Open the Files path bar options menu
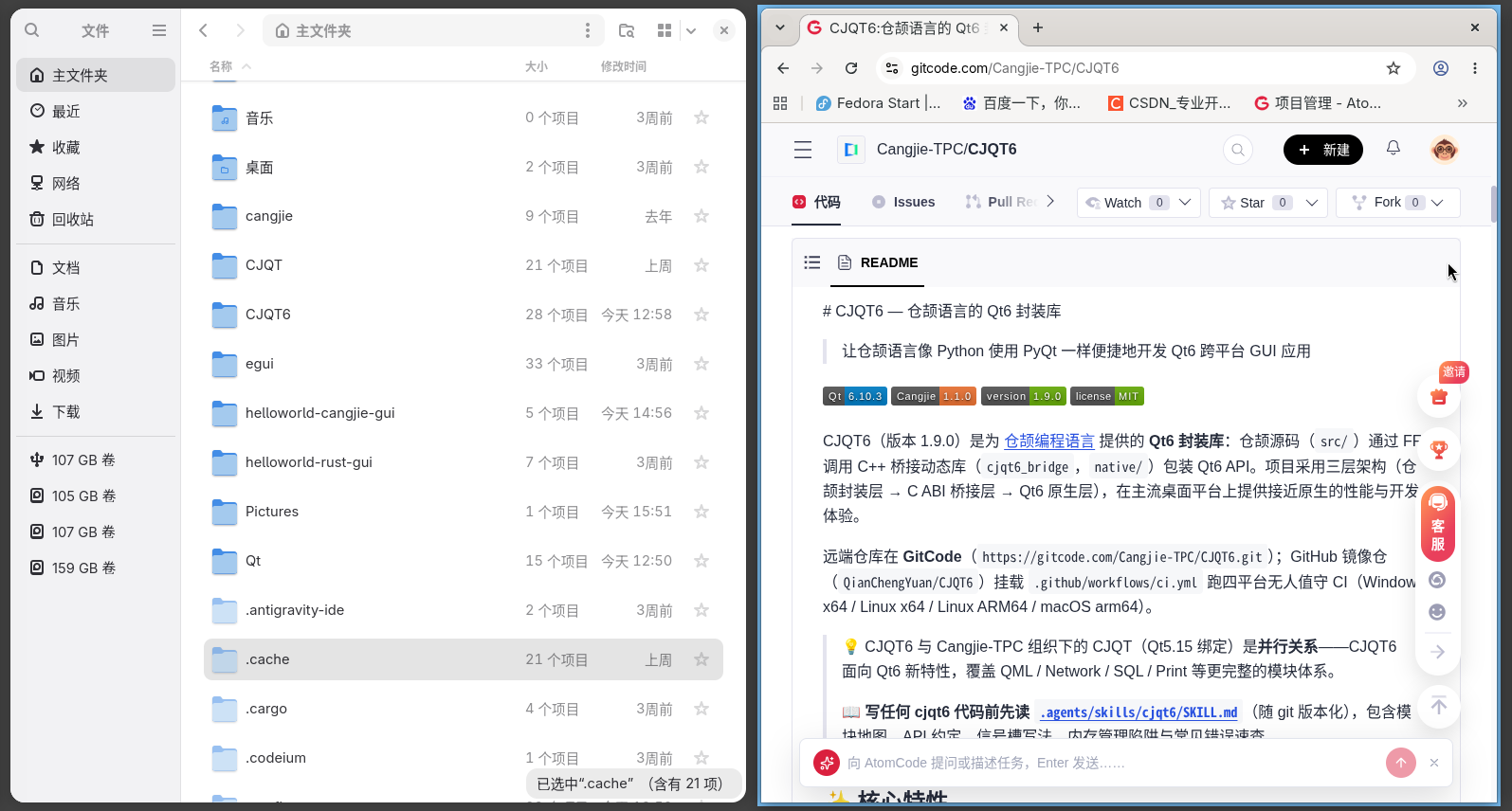 coord(588,30)
